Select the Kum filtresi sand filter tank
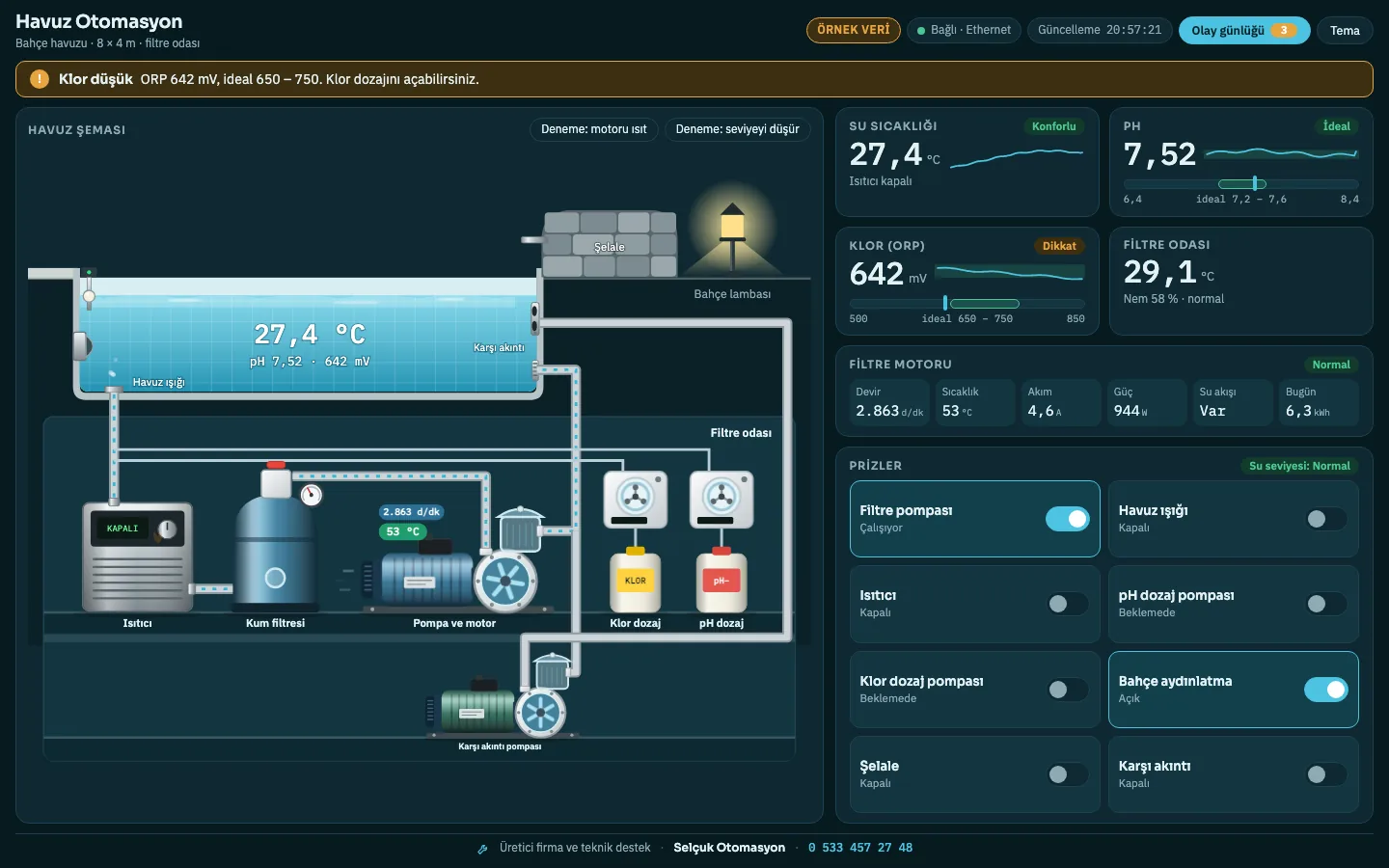1389x868 pixels. click(x=276, y=537)
